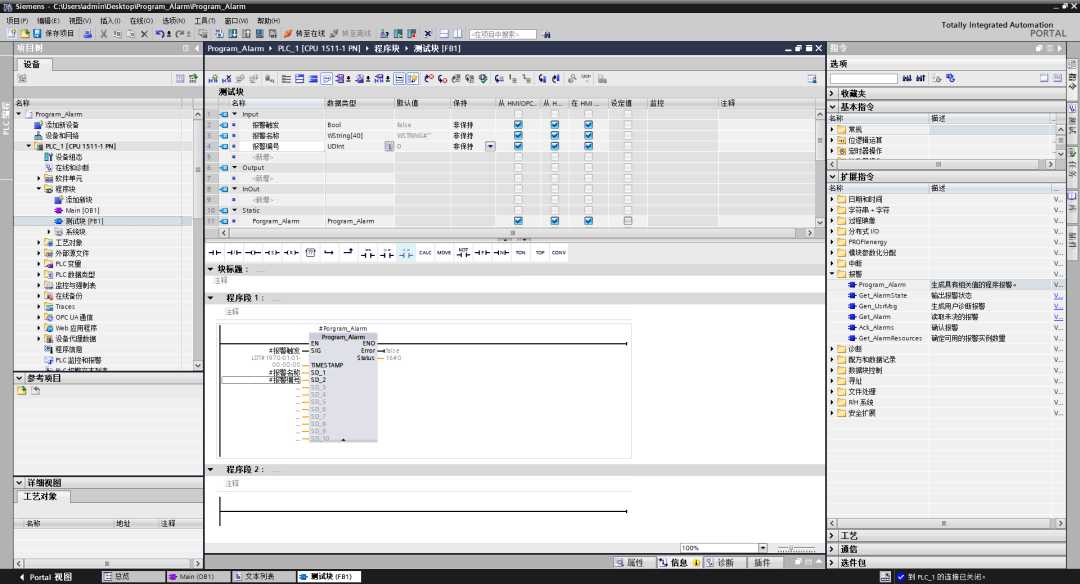Image resolution: width=1080 pixels, height=584 pixels.
Task: Click the open project icon
Action: 25,33
